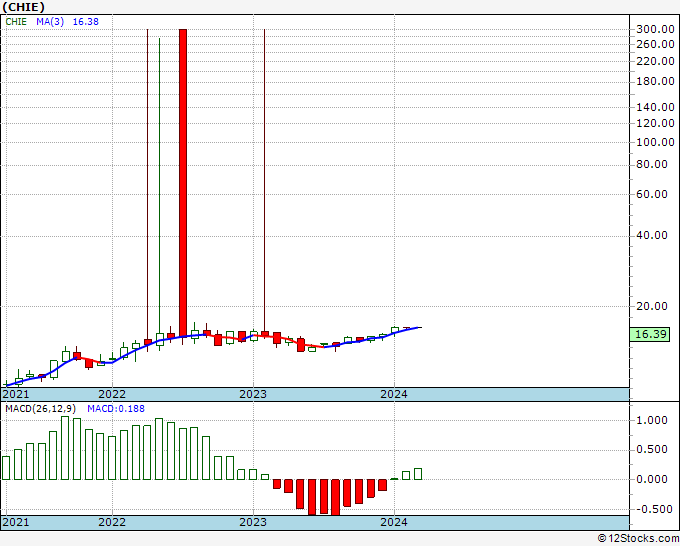The image size is (680, 546).
Task: Click the 0.500 MACD axis label
Action: (x=651, y=450)
